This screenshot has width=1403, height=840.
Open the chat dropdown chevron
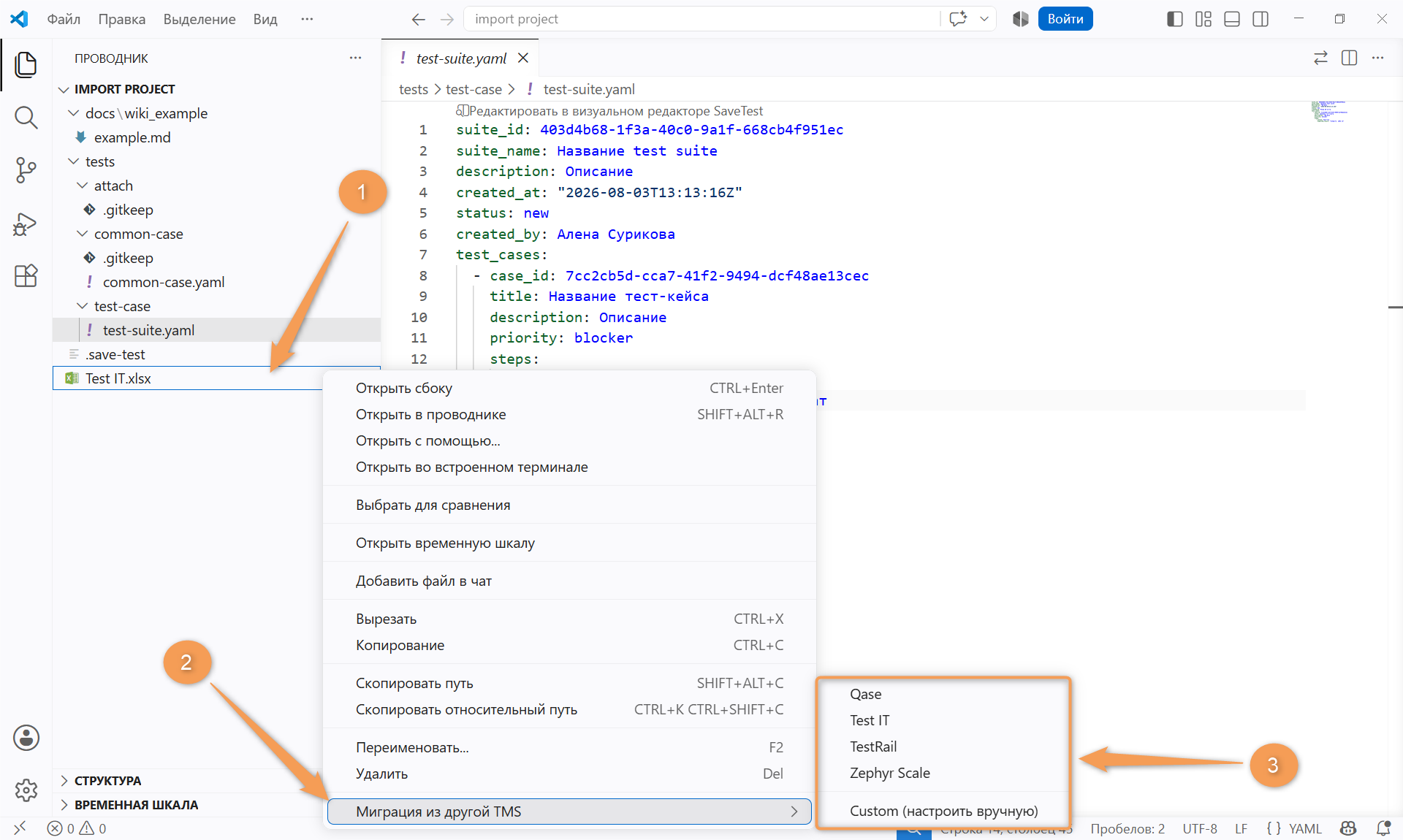pyautogui.click(x=984, y=19)
